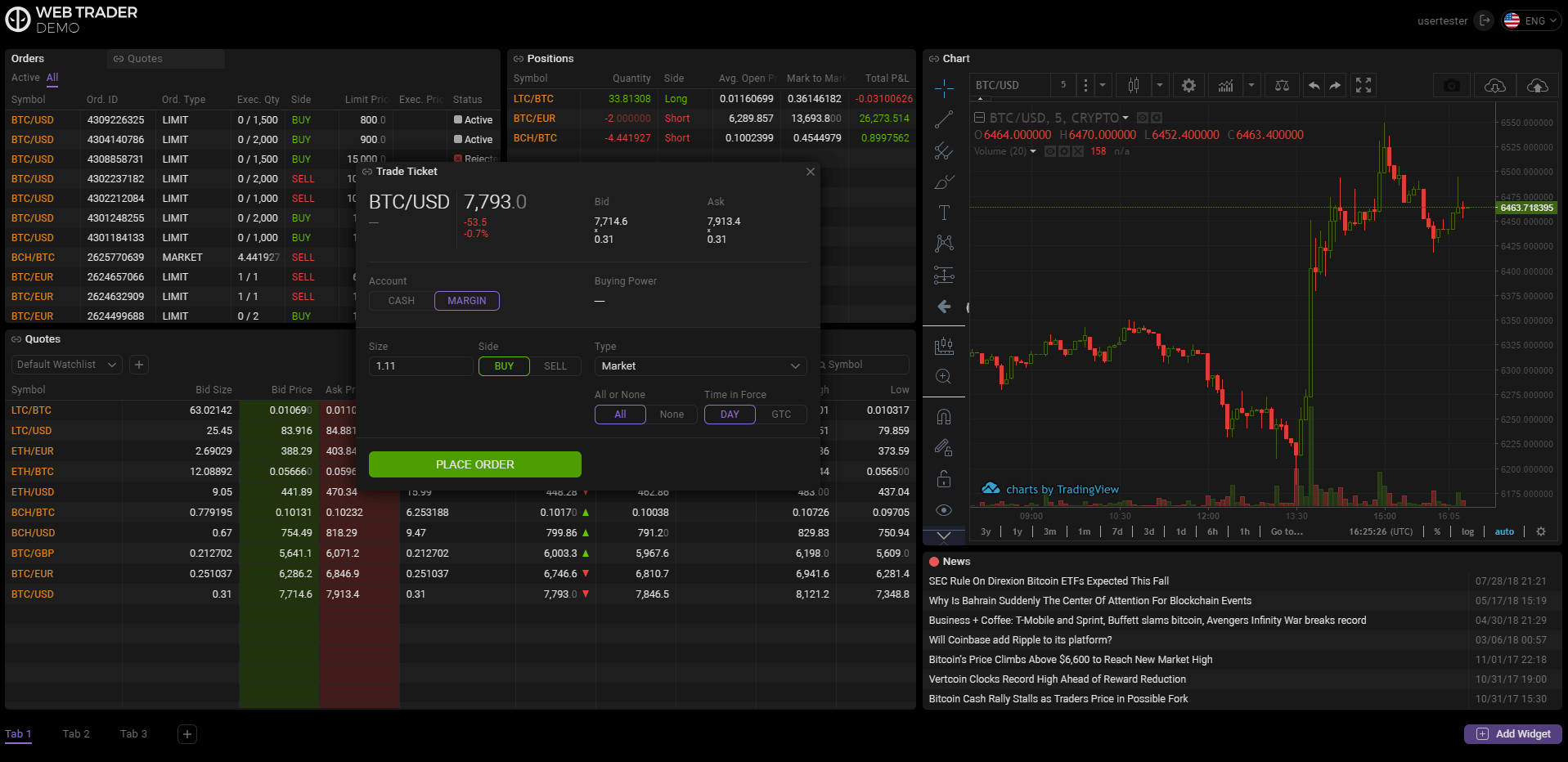
Task: Select the brush drawing tool
Action: [x=944, y=182]
